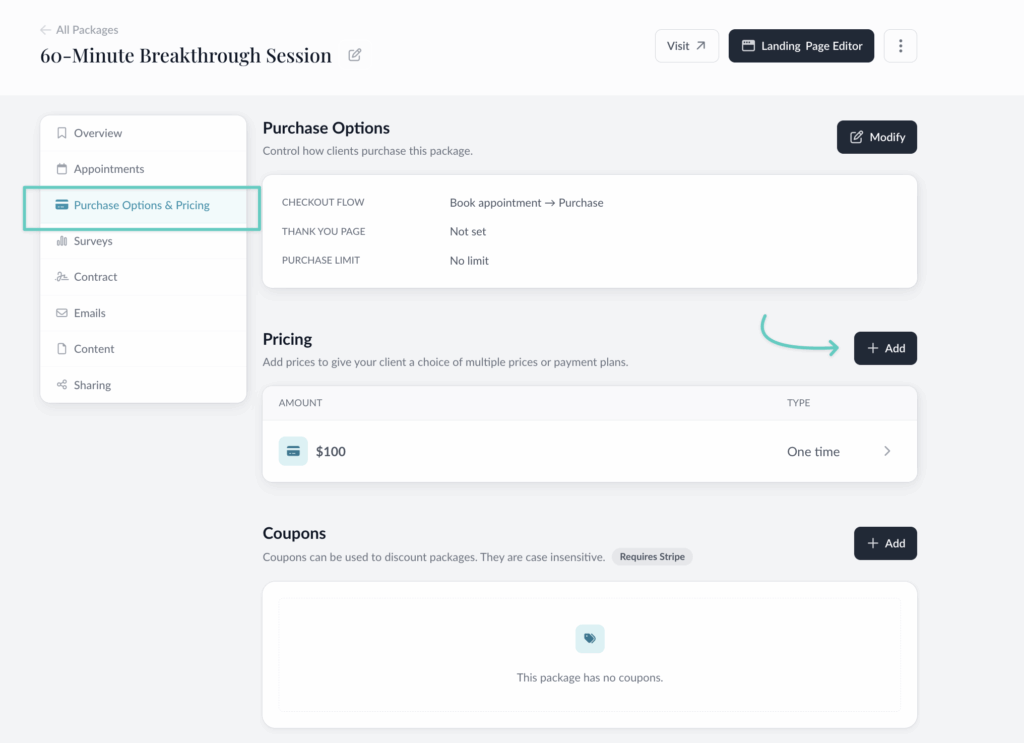Select Purchase Options & Pricing sidebar item
Screen dimensions: 1024x743
tap(141, 205)
